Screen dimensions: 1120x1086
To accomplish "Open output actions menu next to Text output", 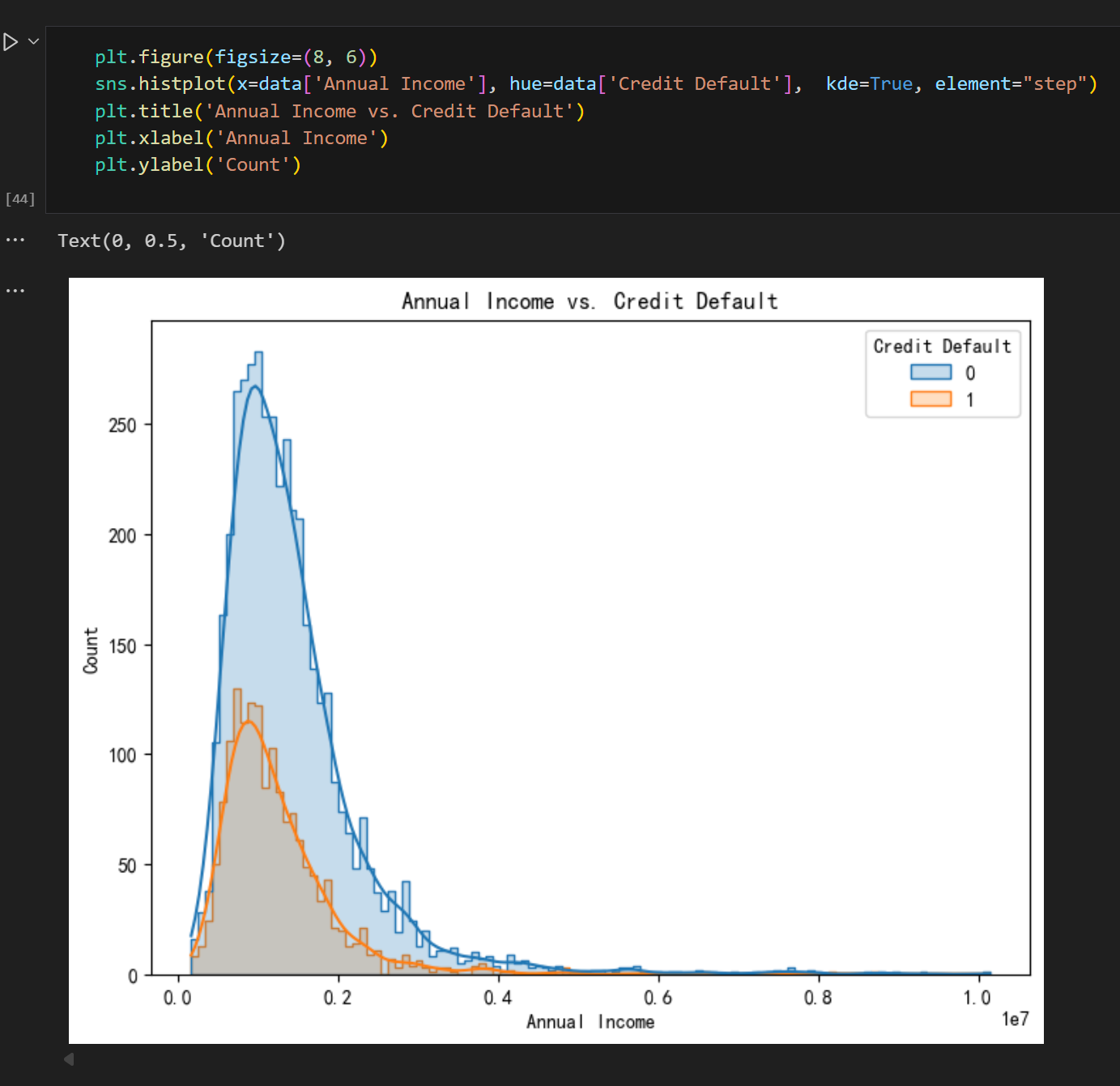I will pos(15,241).
